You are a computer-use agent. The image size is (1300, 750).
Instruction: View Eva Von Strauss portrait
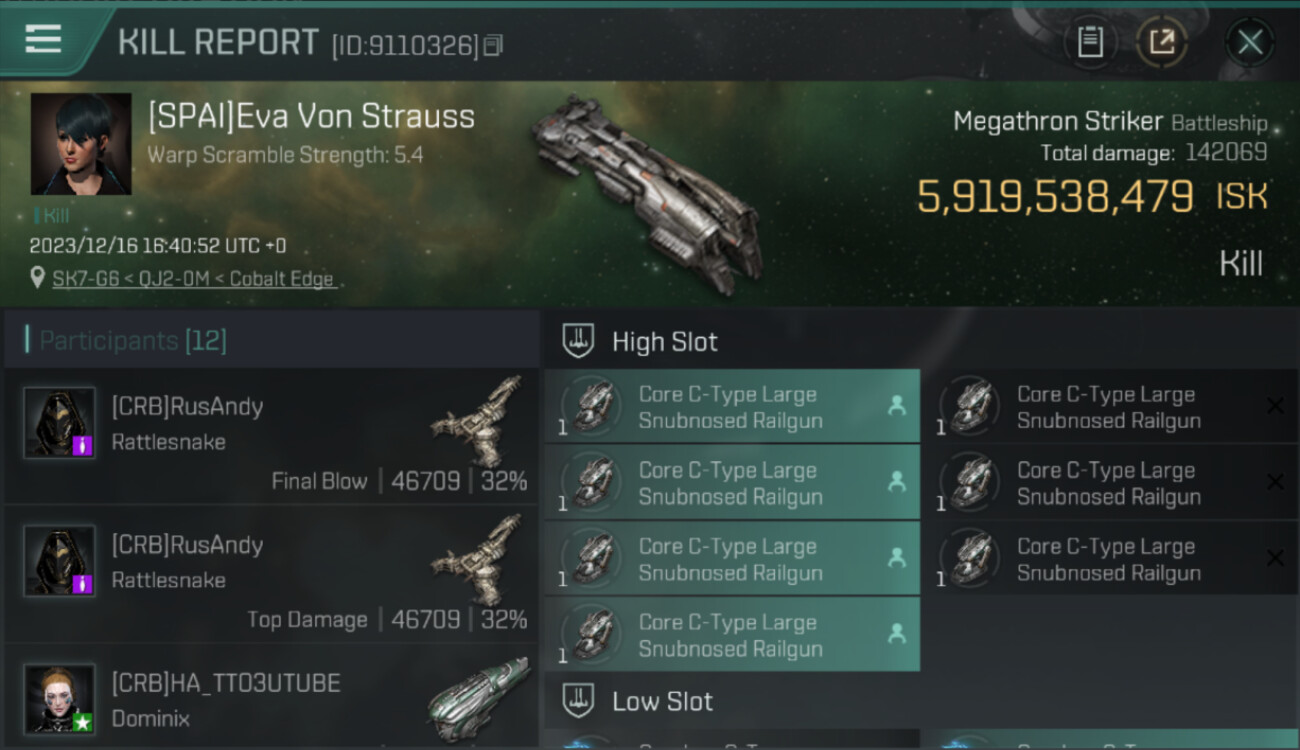click(81, 144)
